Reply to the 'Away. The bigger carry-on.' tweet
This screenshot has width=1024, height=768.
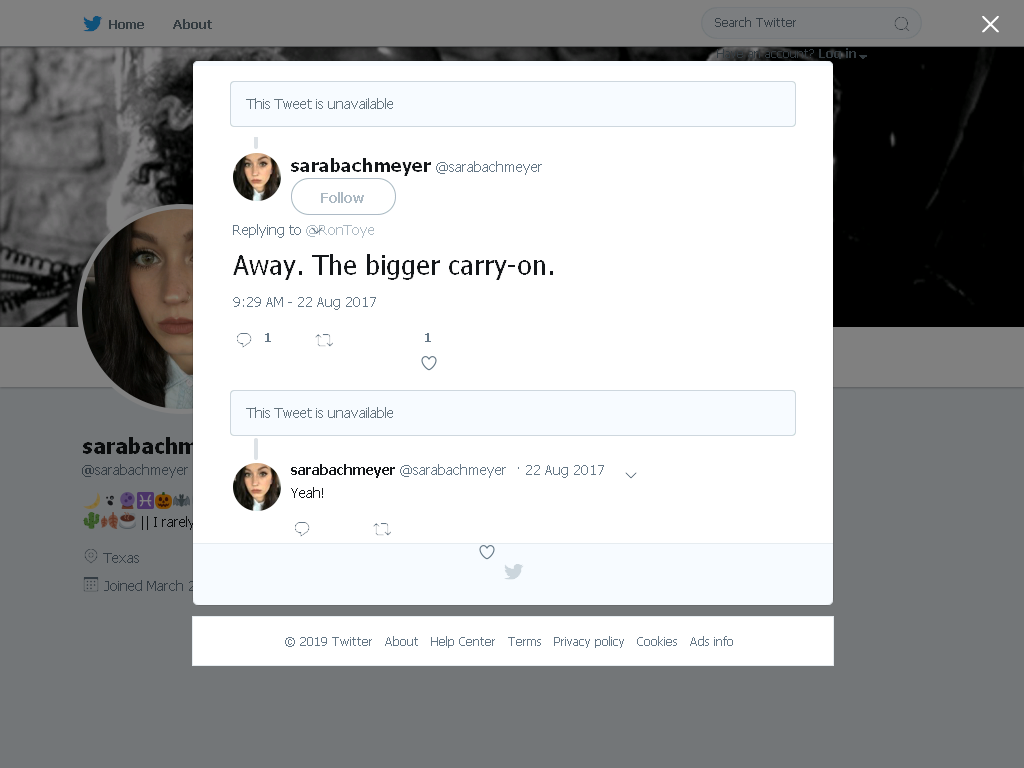(244, 339)
